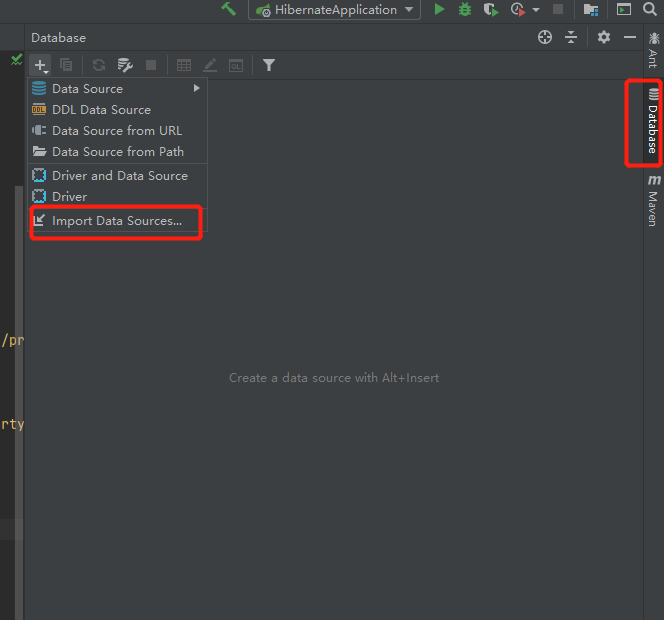Click the plus button to add data source
The height and width of the screenshot is (620, 664).
[x=40, y=65]
